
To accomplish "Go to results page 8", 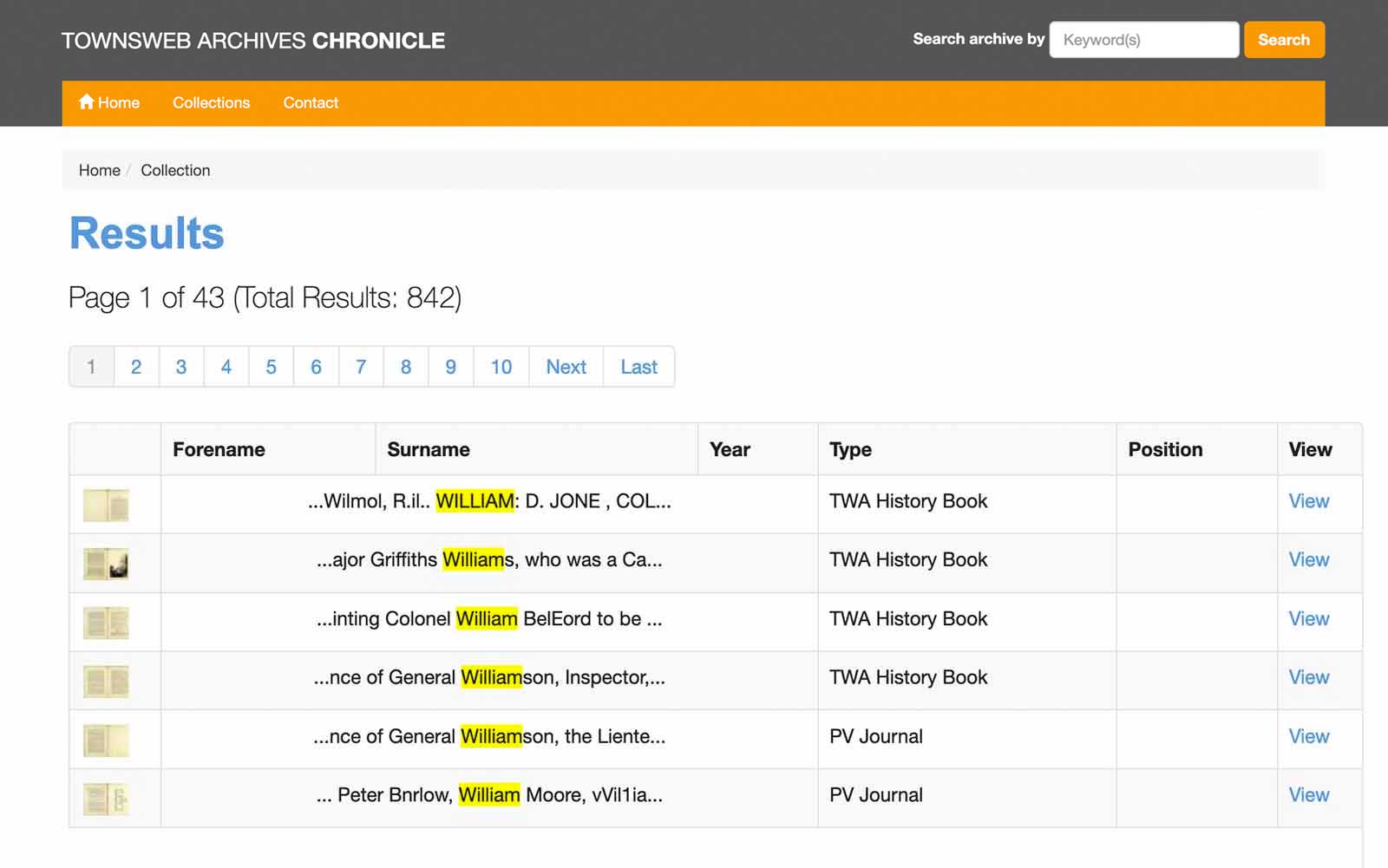I will point(406,367).
